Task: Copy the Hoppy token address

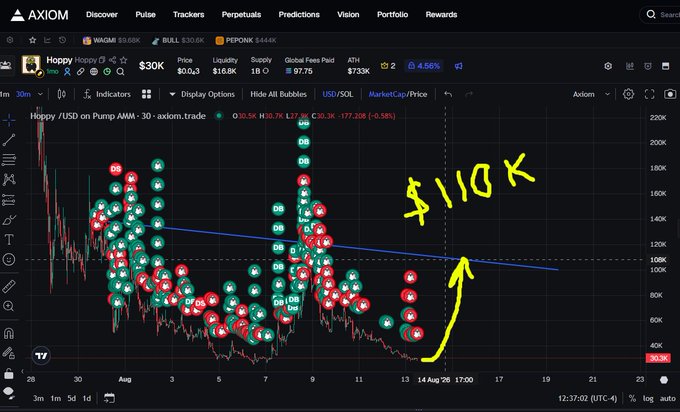Action: [102, 60]
